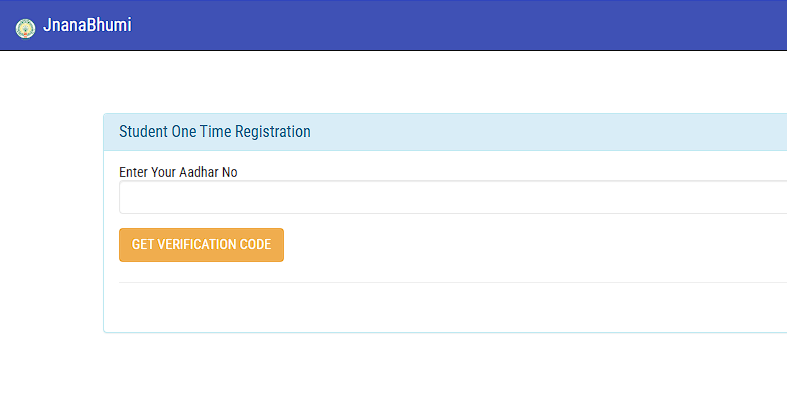Click the left border of the registration panel
Viewport: 787px width, 399px height.
104,223
